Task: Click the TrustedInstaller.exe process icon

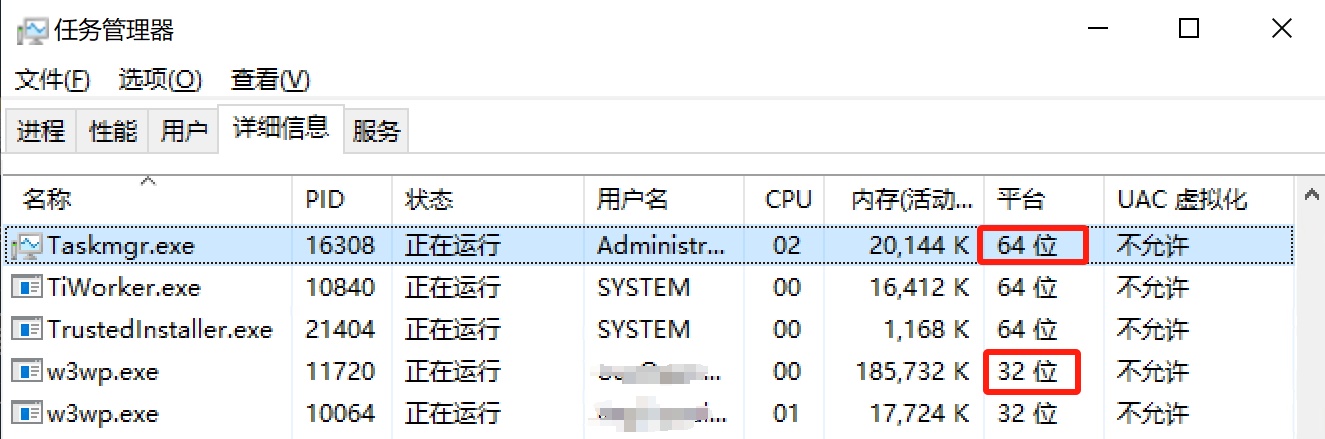Action: [28, 330]
